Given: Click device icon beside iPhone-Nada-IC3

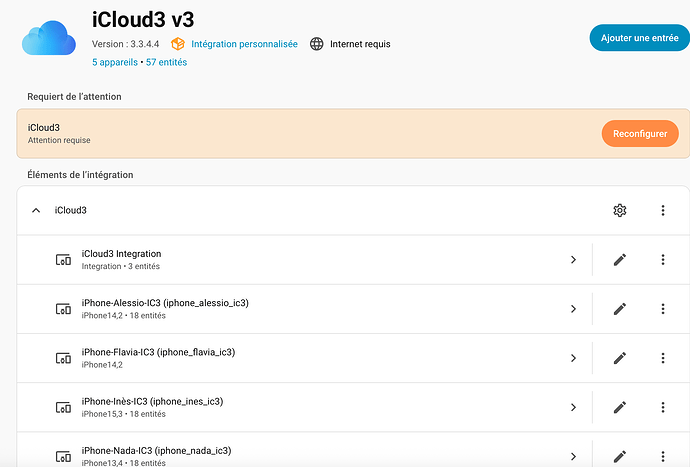Looking at the screenshot, I should pyautogui.click(x=63, y=457).
